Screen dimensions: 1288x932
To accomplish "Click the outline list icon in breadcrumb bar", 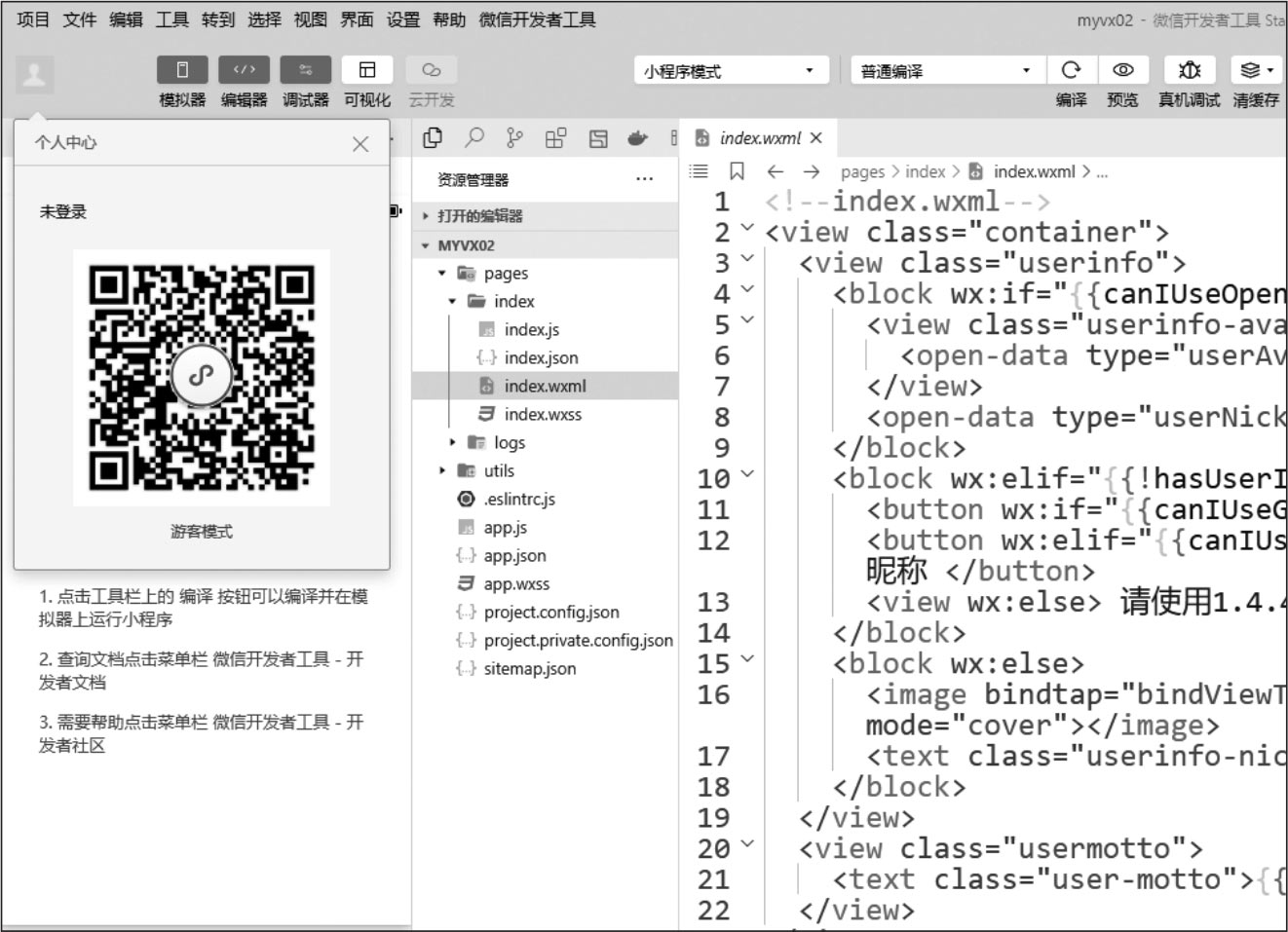I will point(699,171).
